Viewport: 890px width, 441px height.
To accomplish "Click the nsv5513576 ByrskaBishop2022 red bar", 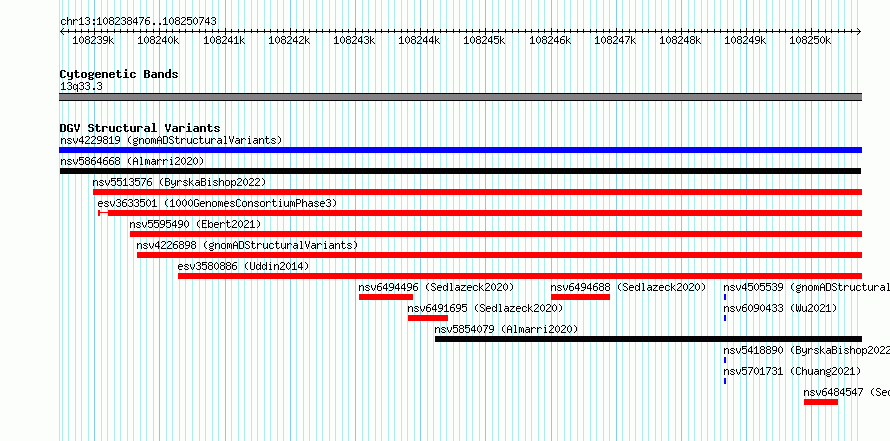I will tap(477, 192).
